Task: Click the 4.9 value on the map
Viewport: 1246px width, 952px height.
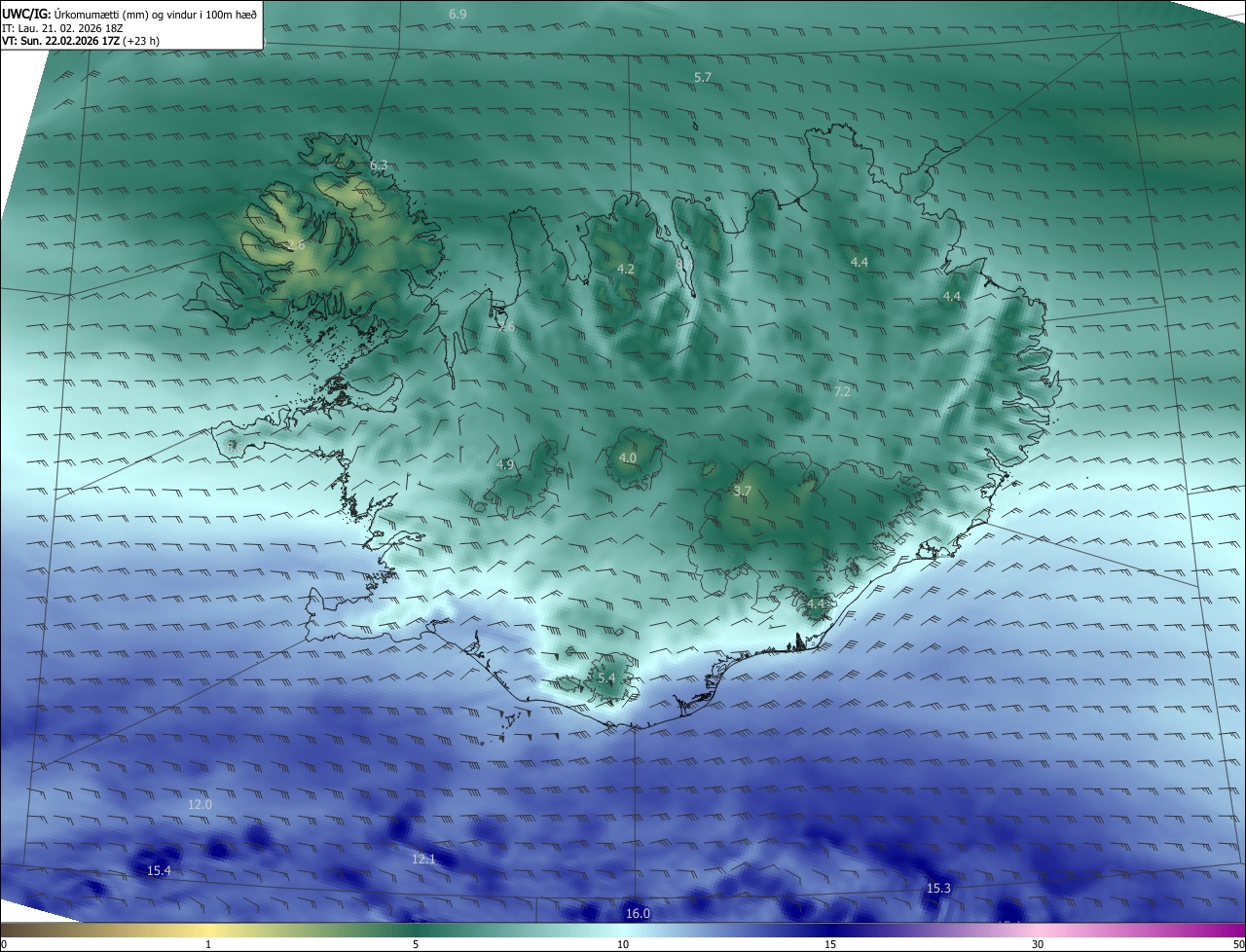Action: pos(504,465)
